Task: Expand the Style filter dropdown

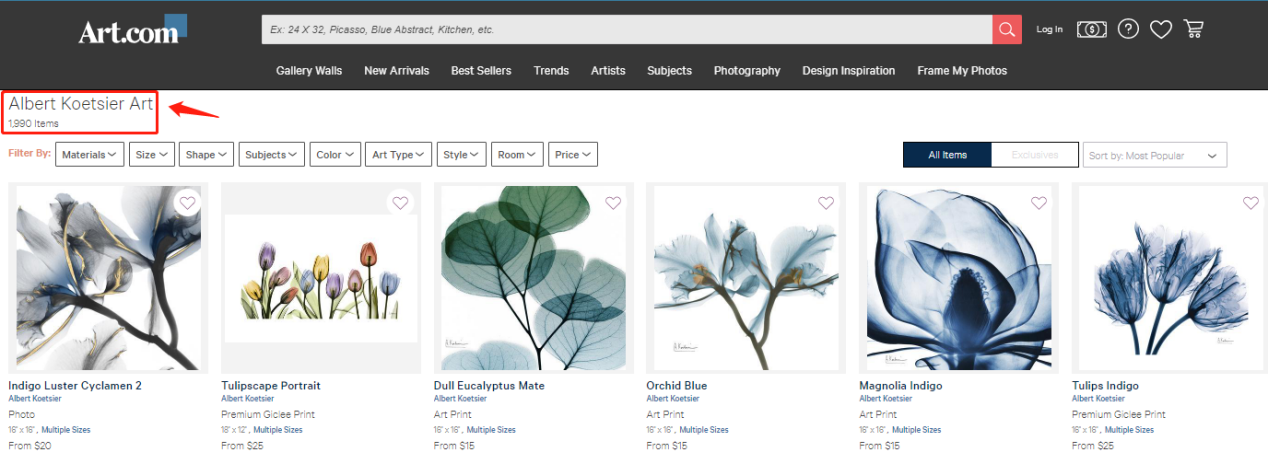Action: [462, 155]
